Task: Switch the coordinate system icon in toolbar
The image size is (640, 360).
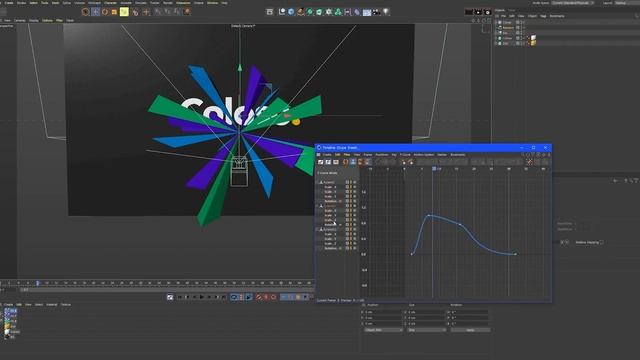Action: pos(187,12)
